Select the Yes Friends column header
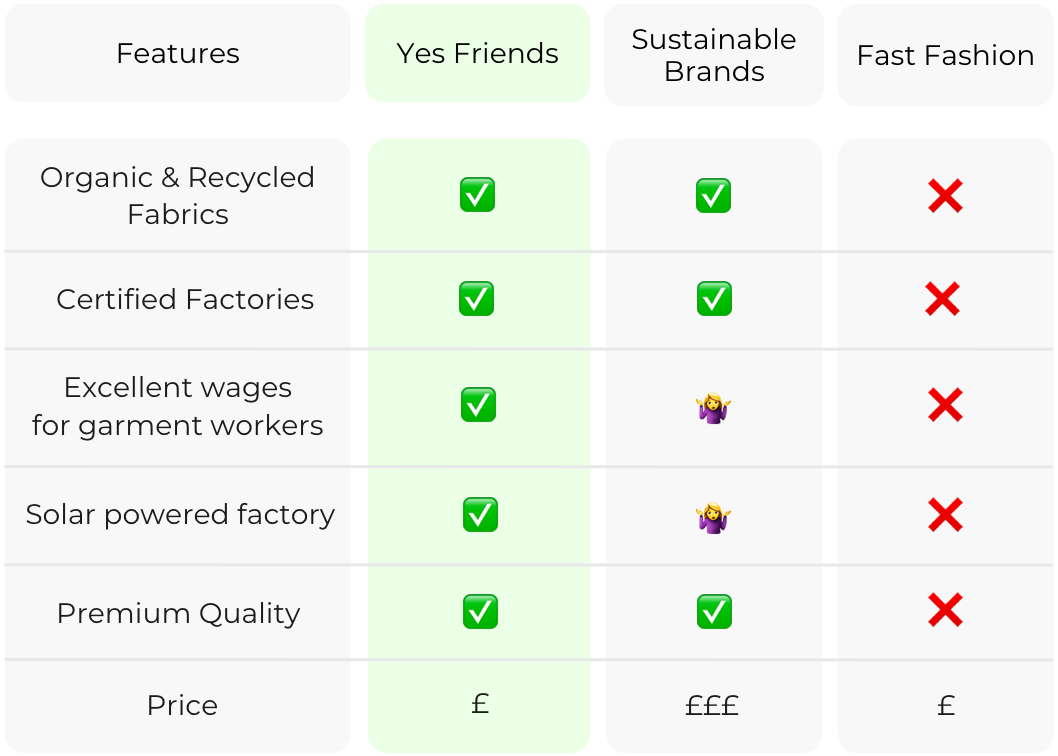 tap(478, 53)
